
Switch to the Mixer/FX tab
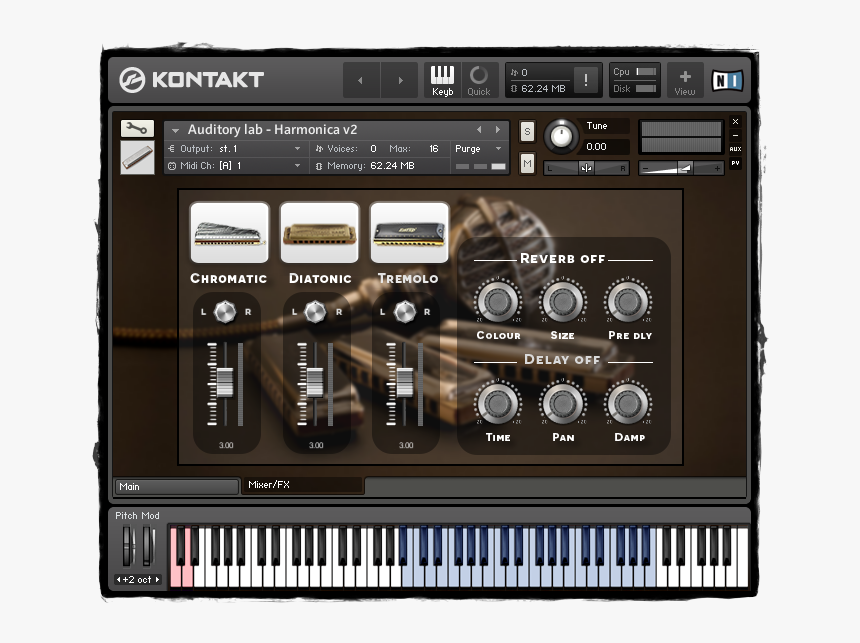click(x=303, y=485)
